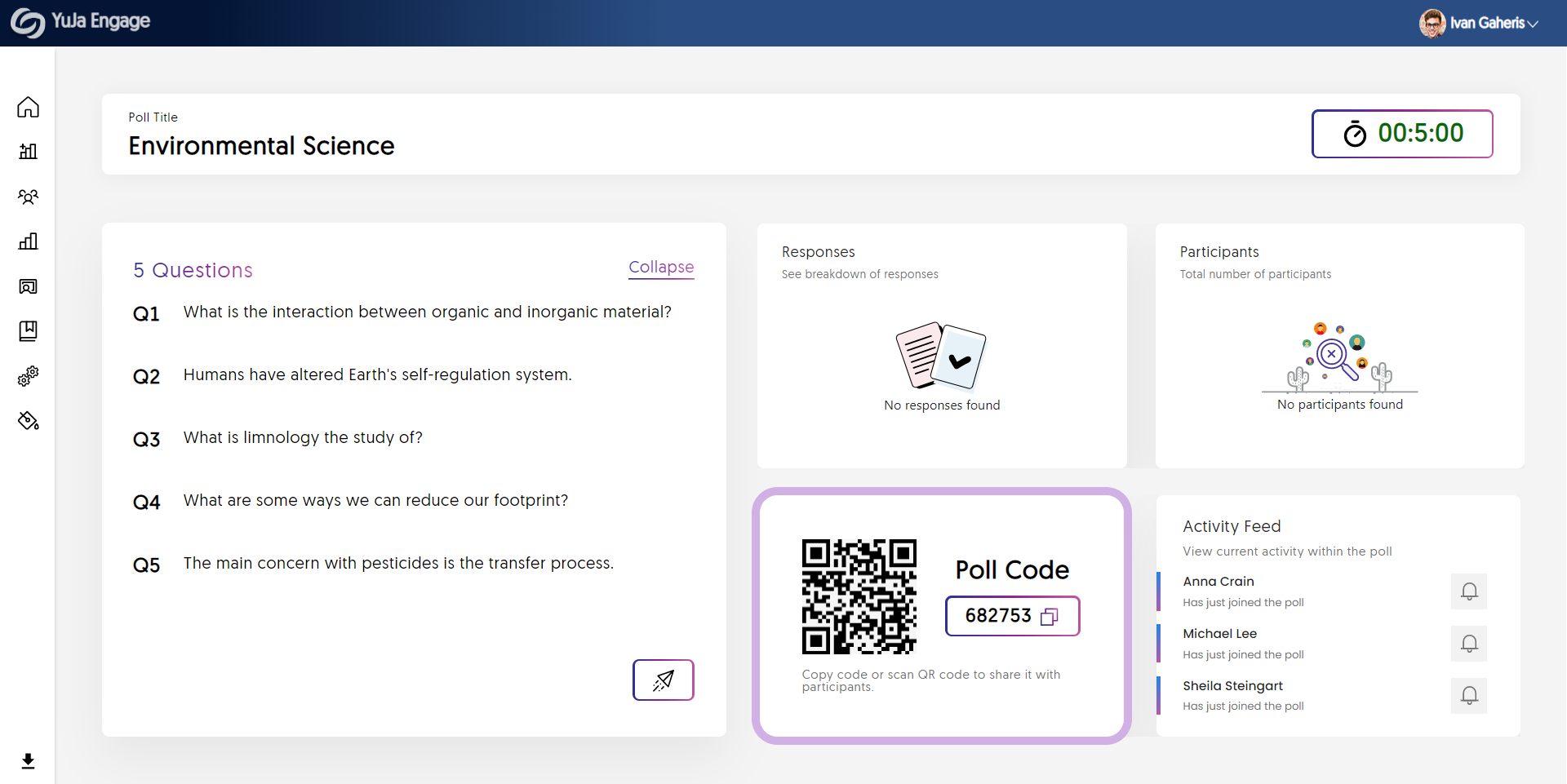Click the Environmental Science poll title
This screenshot has width=1567, height=784.
261,146
